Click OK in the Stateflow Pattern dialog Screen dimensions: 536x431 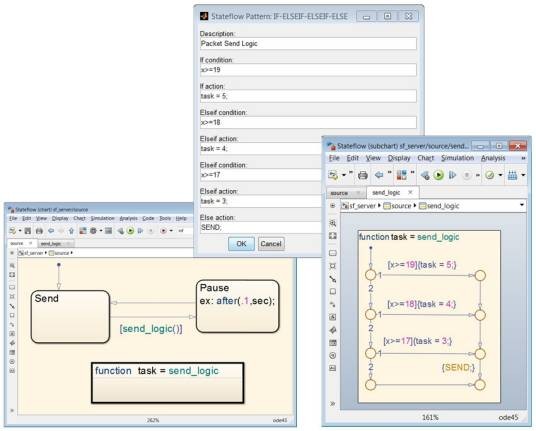241,244
